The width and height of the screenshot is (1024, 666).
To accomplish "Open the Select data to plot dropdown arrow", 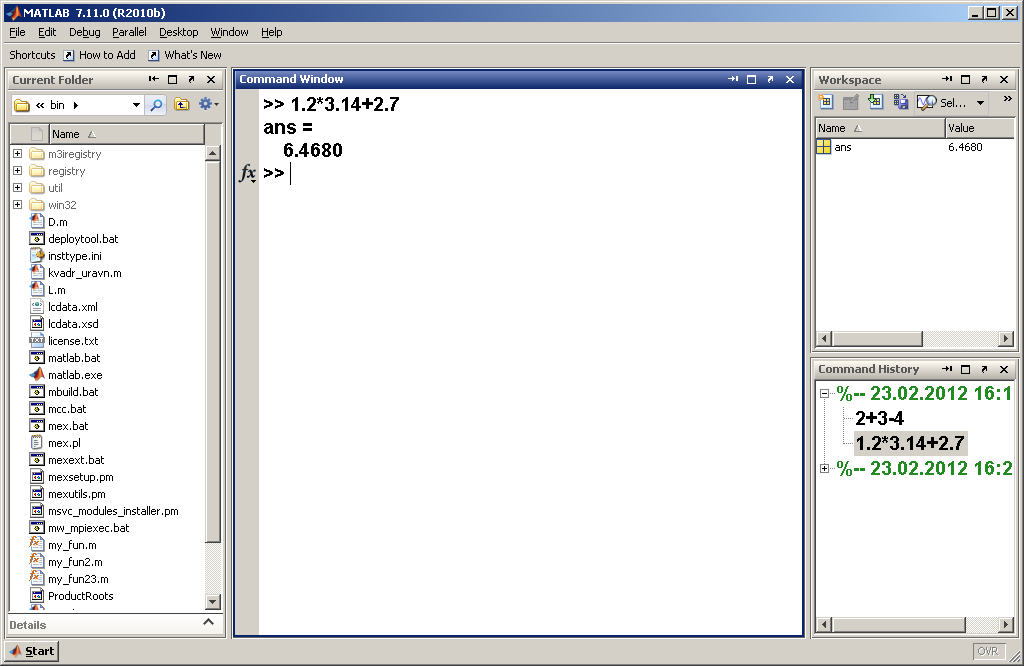I will coord(980,103).
